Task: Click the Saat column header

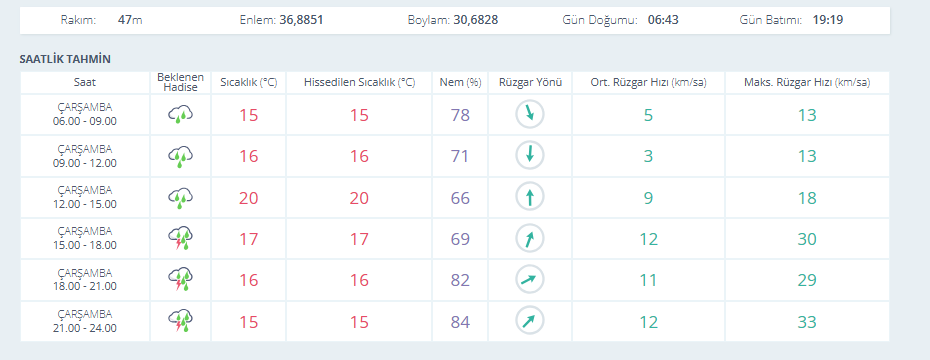Action: click(85, 82)
